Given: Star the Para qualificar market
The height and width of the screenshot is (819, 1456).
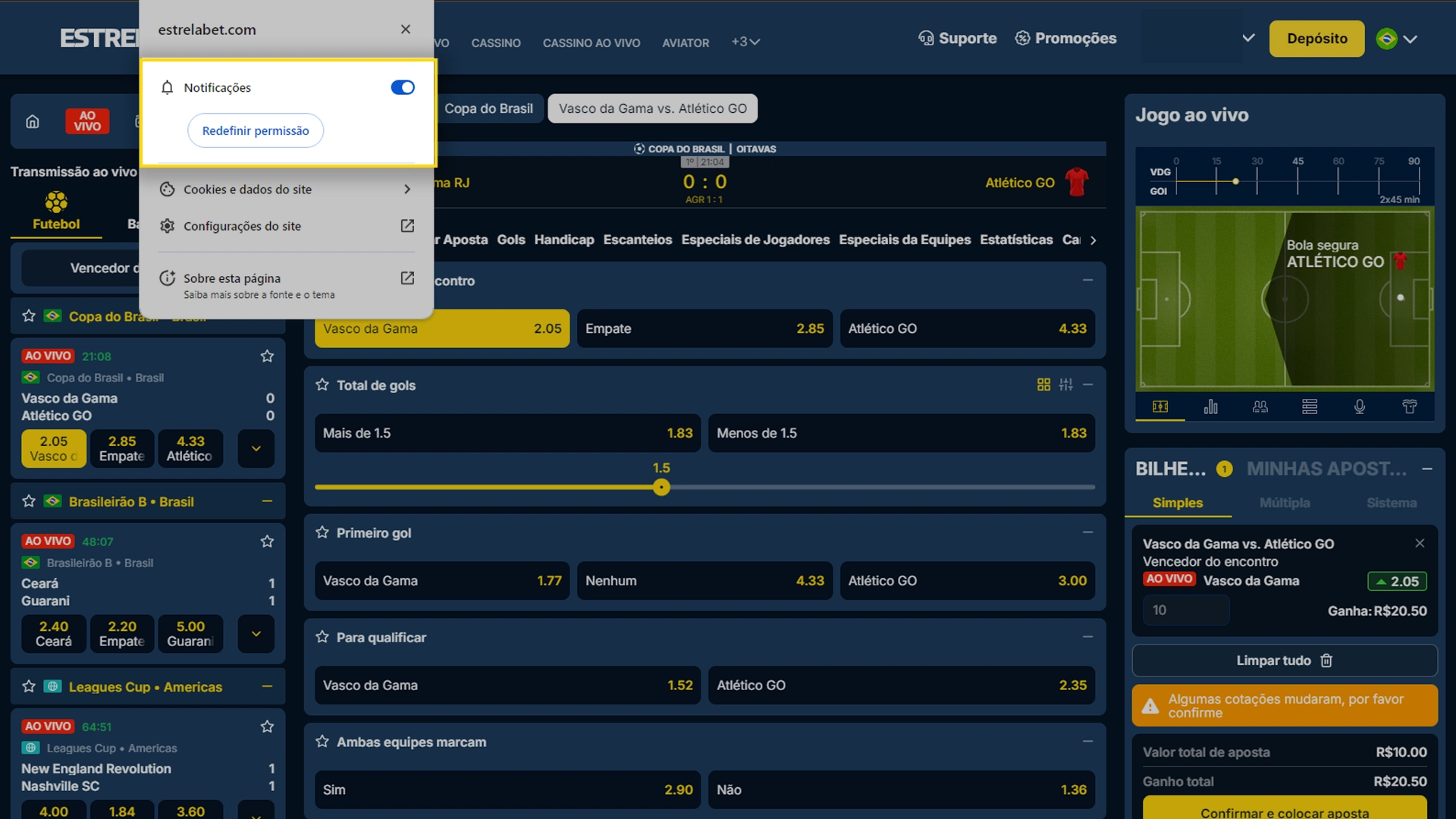Looking at the screenshot, I should (322, 637).
